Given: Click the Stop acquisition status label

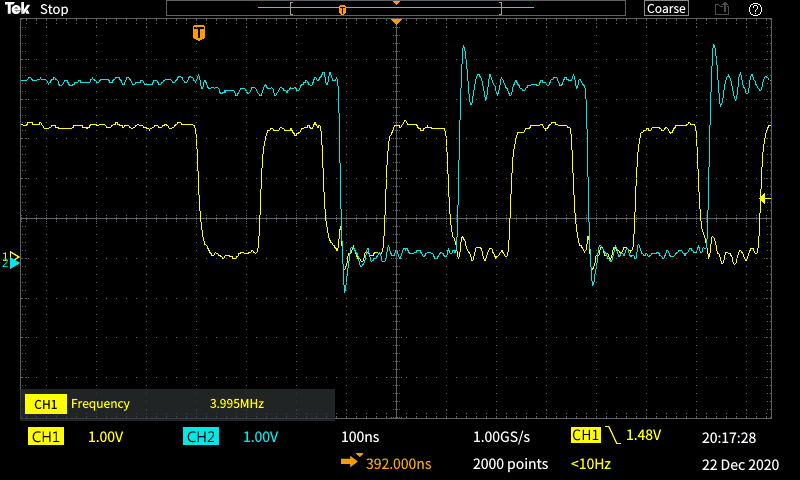Looking at the screenshot, I should 55,9.
